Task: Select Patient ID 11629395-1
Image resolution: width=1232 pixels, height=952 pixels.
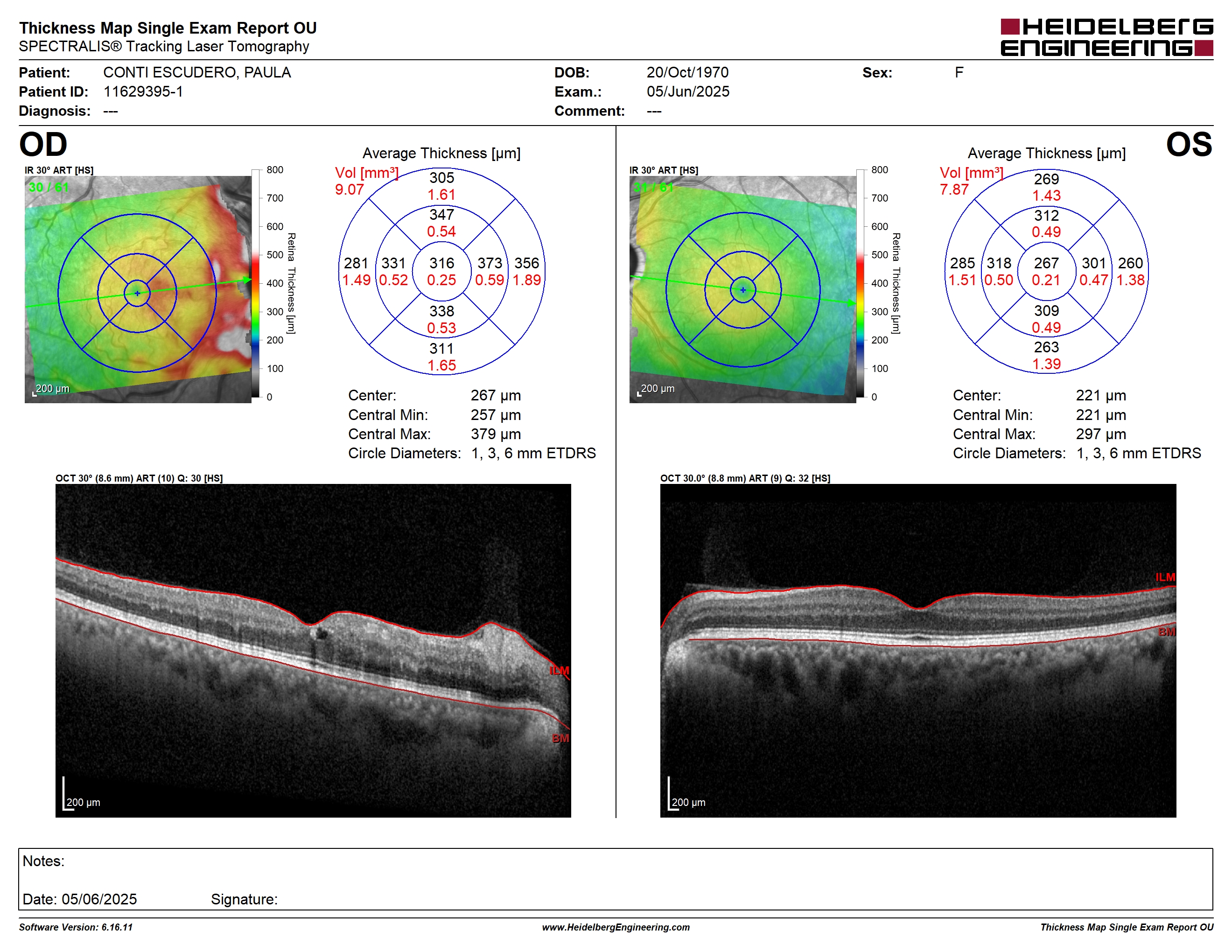Action: [x=143, y=91]
